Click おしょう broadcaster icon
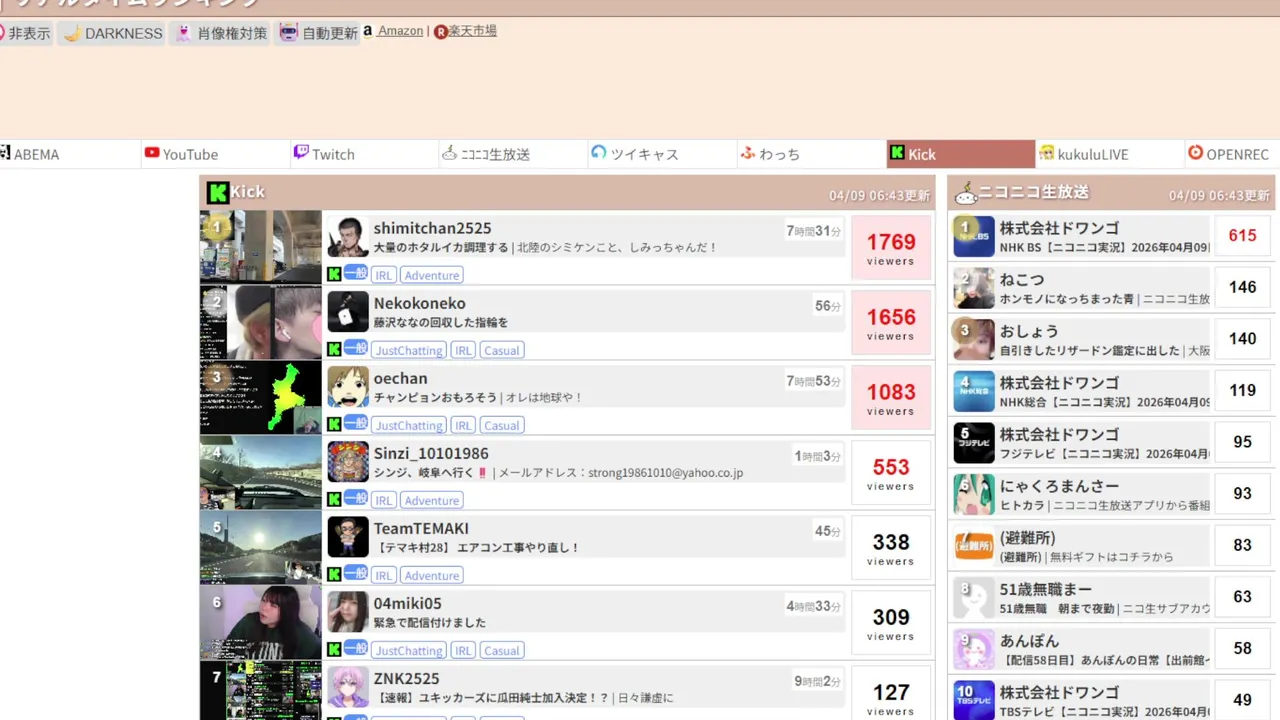This screenshot has width=1280, height=720. [x=974, y=340]
